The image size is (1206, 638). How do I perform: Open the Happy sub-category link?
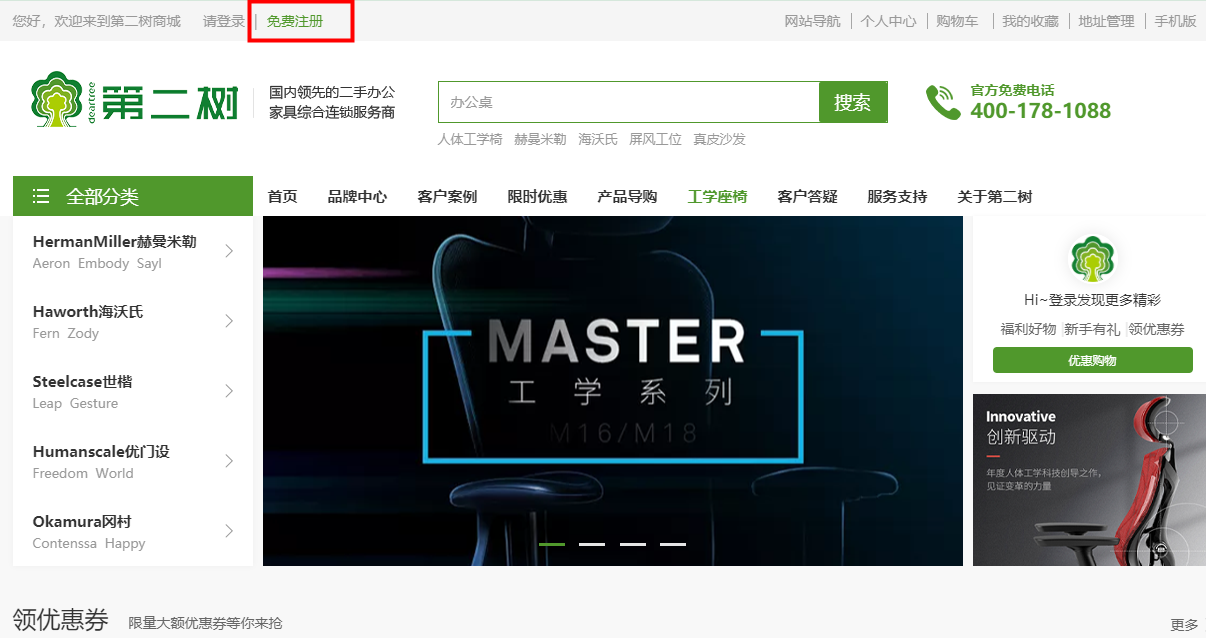pyautogui.click(x=125, y=544)
